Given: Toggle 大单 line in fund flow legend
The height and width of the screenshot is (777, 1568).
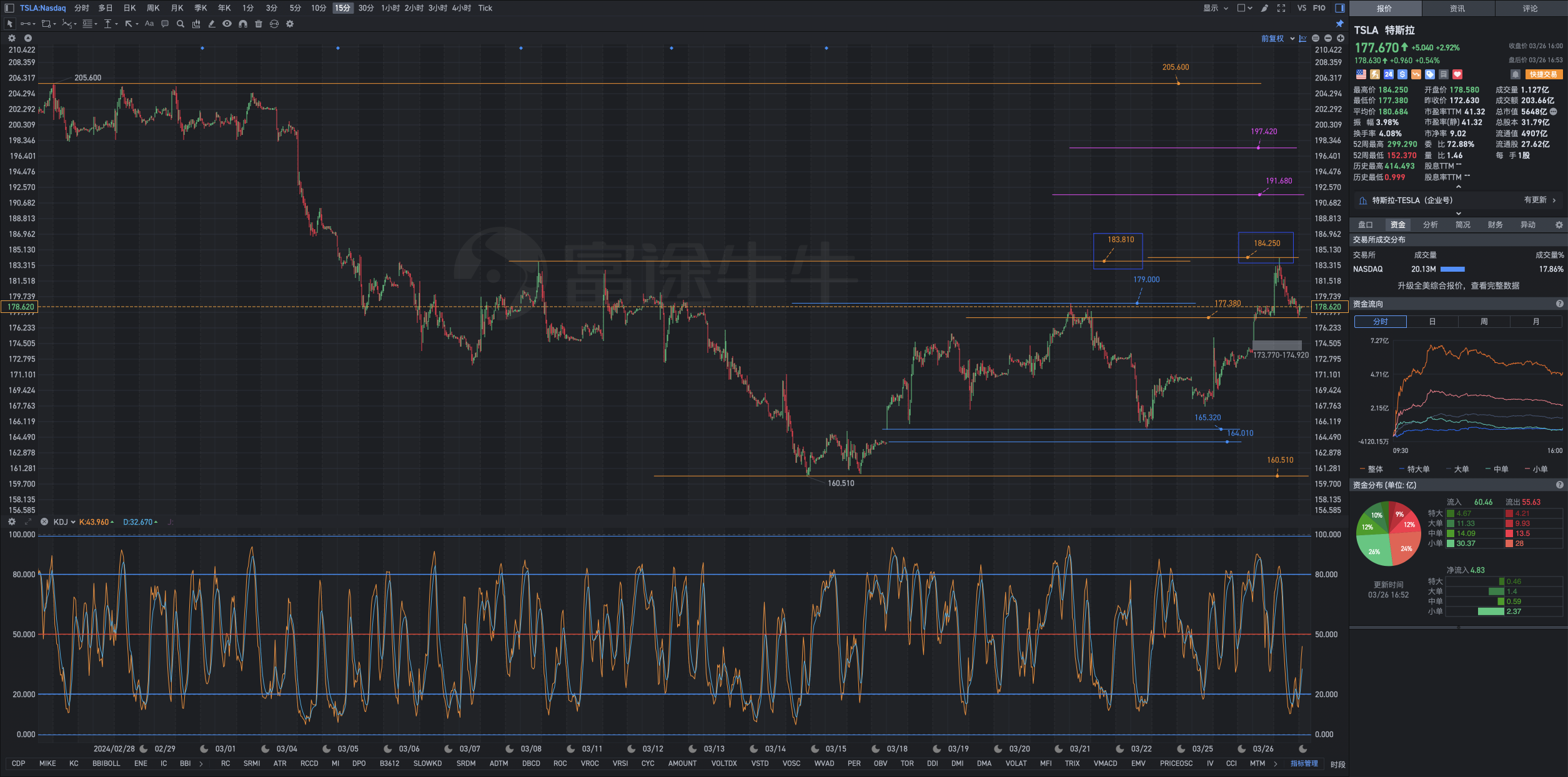Looking at the screenshot, I should click(1457, 469).
